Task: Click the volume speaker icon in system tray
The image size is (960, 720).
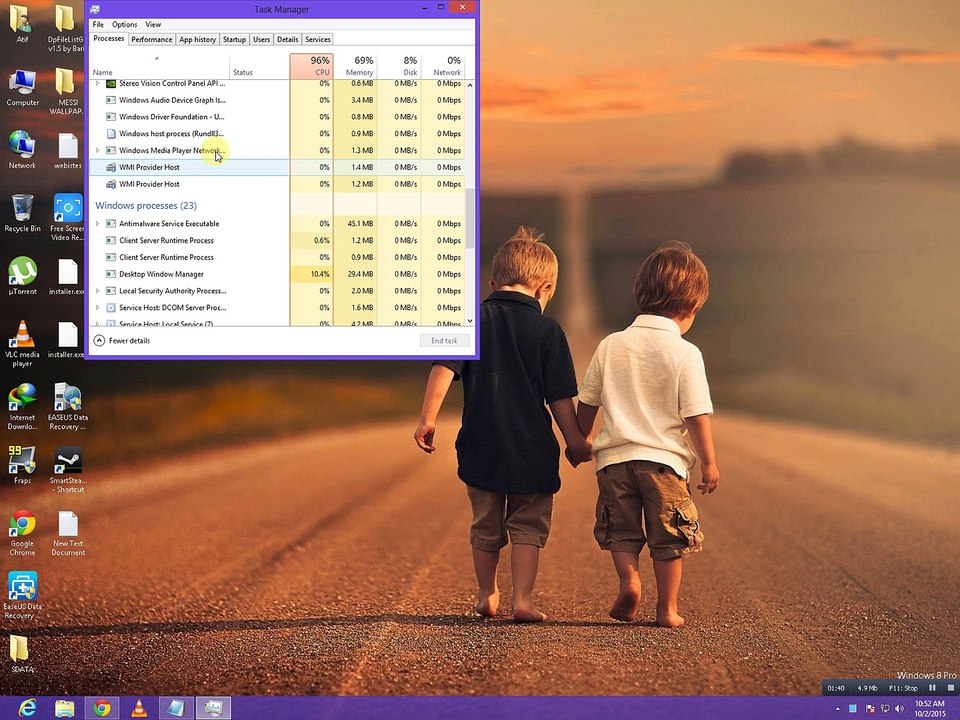Action: coord(899,708)
